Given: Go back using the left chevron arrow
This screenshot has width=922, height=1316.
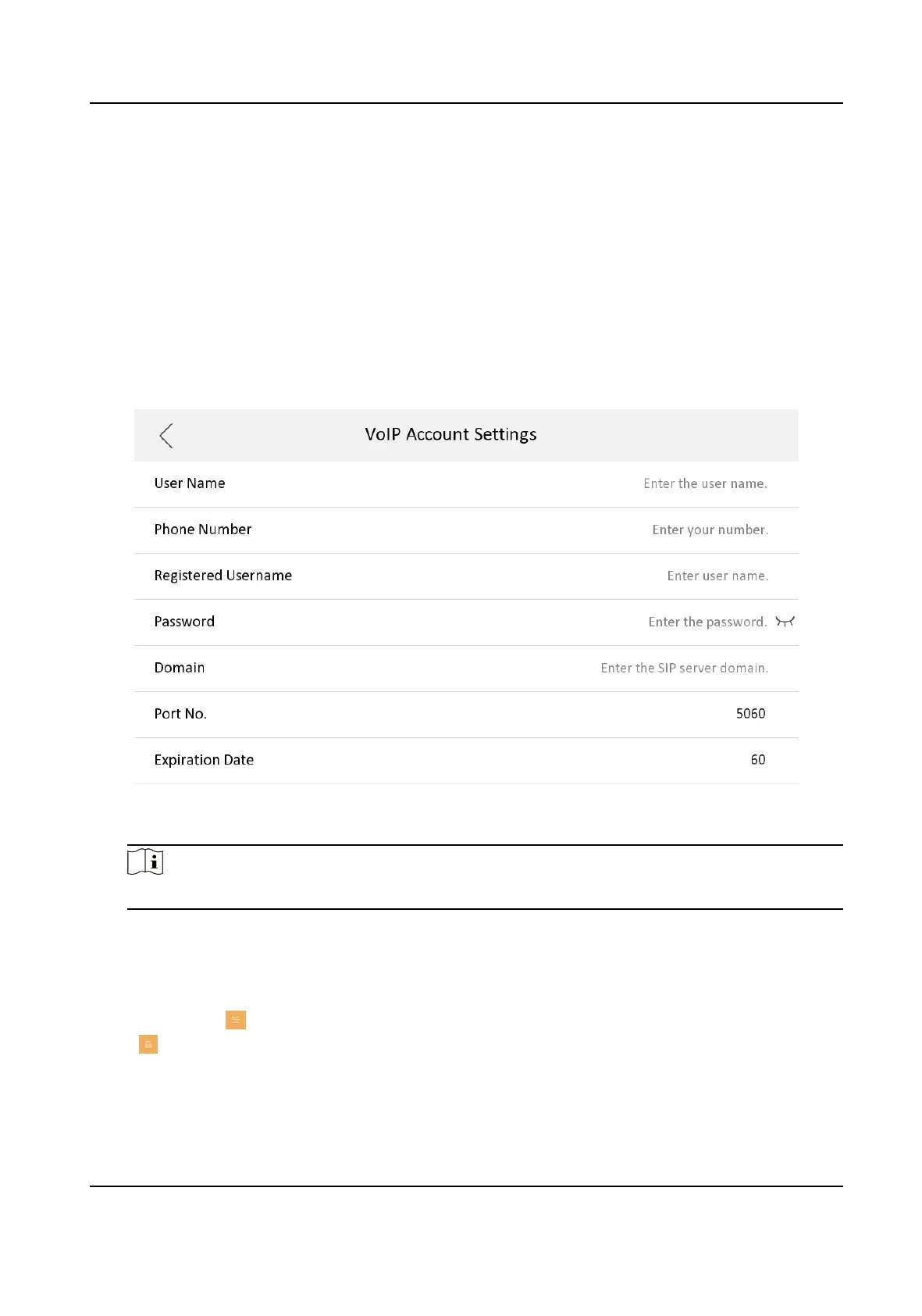Looking at the screenshot, I should coord(166,436).
